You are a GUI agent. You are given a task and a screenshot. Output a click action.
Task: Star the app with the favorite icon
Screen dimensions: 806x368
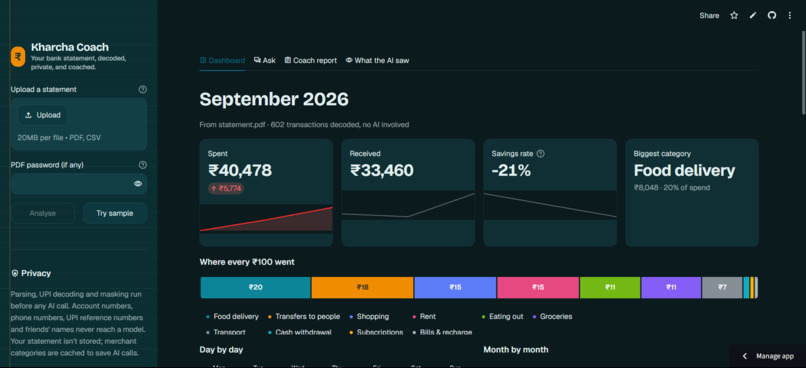[x=734, y=16]
